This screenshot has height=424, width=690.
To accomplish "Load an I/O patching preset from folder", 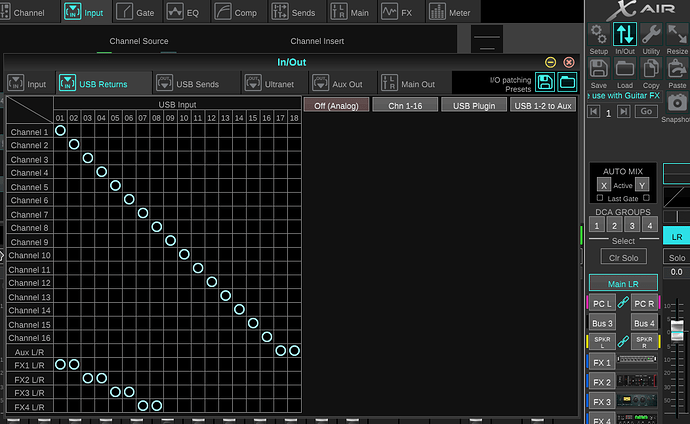I will 566,81.
